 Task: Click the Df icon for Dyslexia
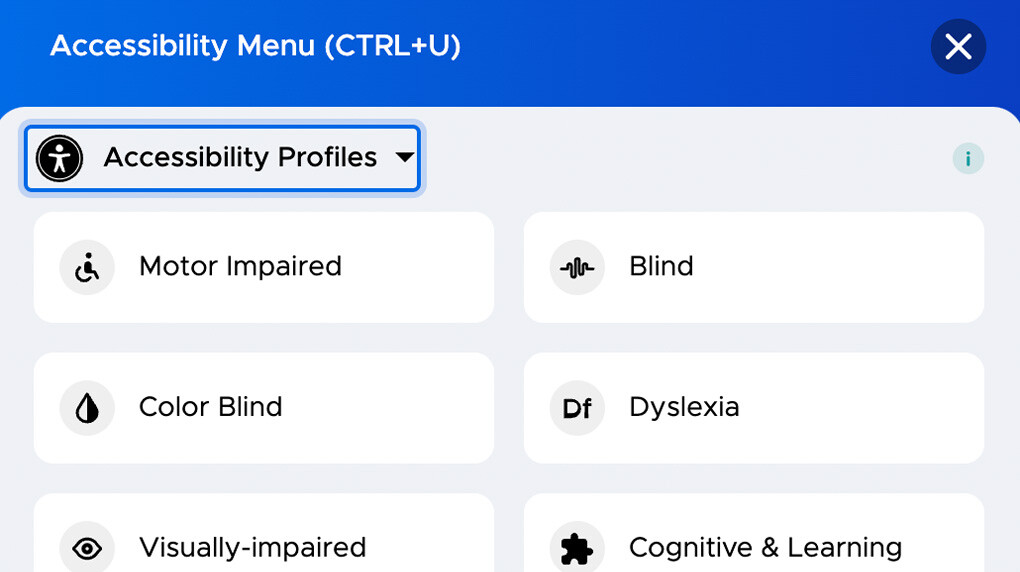(577, 408)
